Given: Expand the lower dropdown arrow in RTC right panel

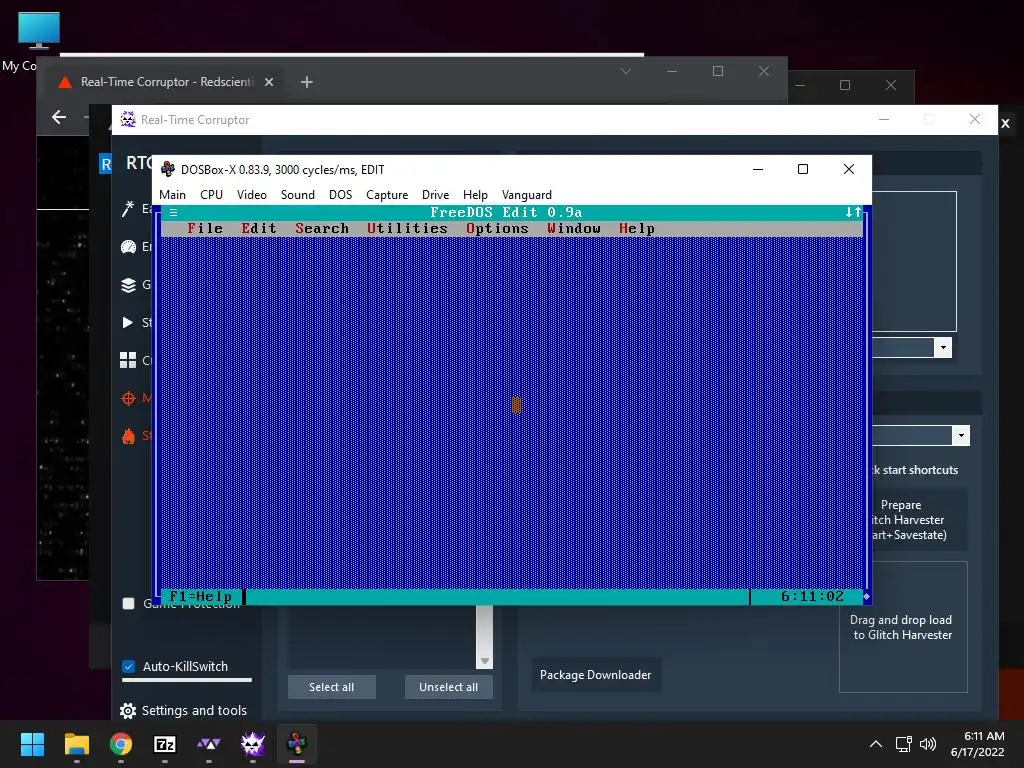Looking at the screenshot, I should [x=960, y=436].
